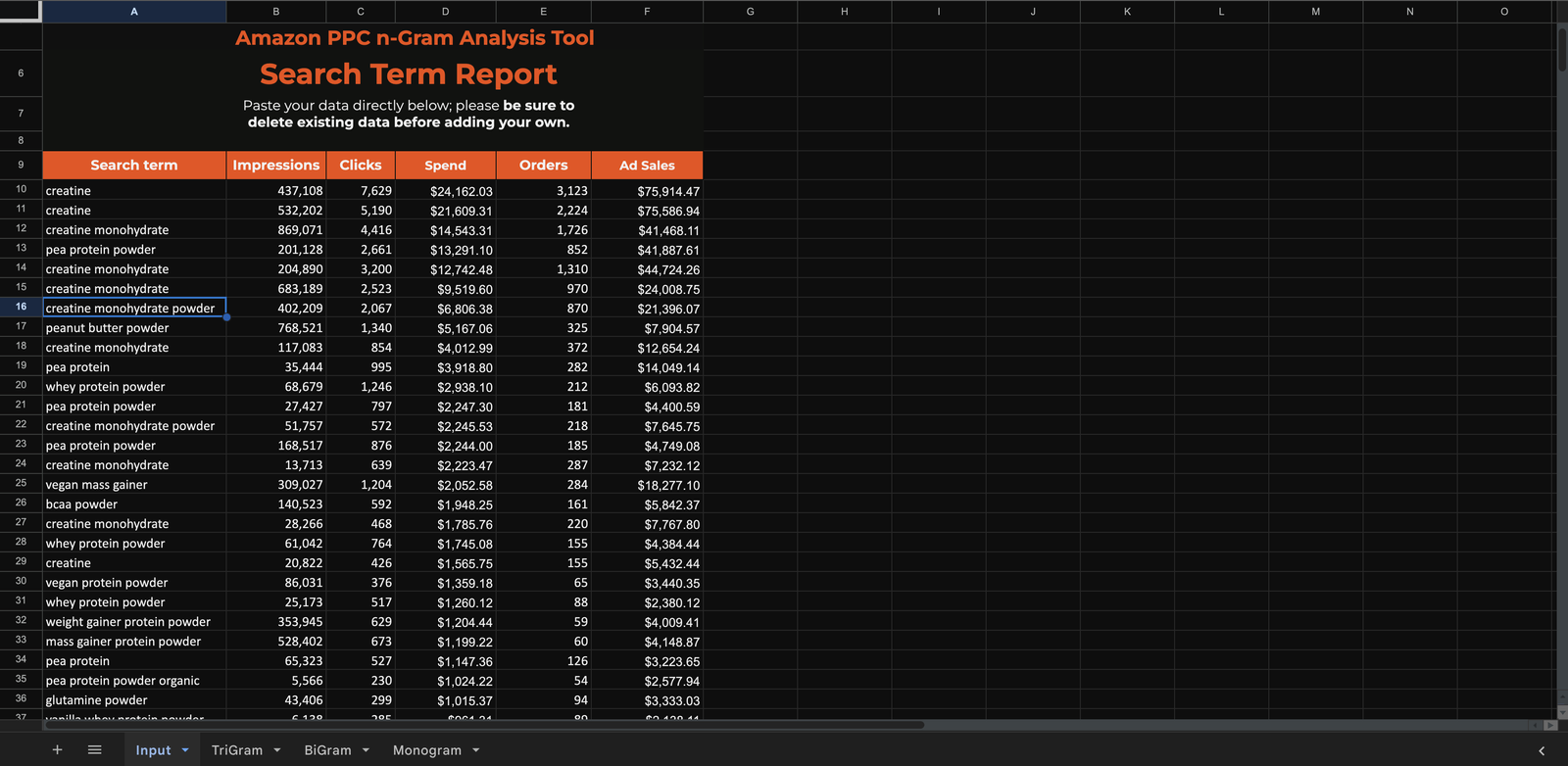This screenshot has height=766, width=1568.
Task: Select column A header
Action: (134, 12)
